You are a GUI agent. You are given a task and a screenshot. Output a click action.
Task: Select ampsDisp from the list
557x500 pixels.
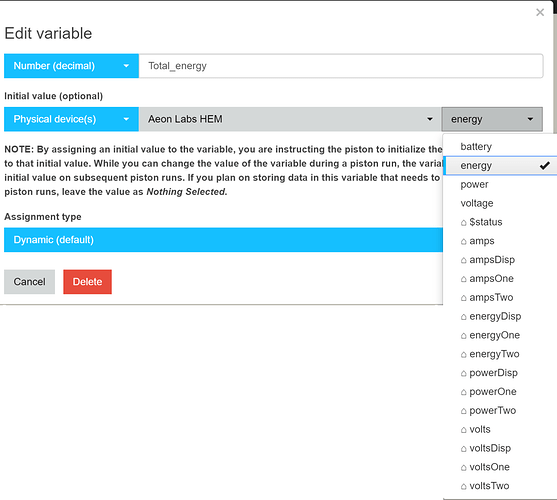tap(500, 259)
